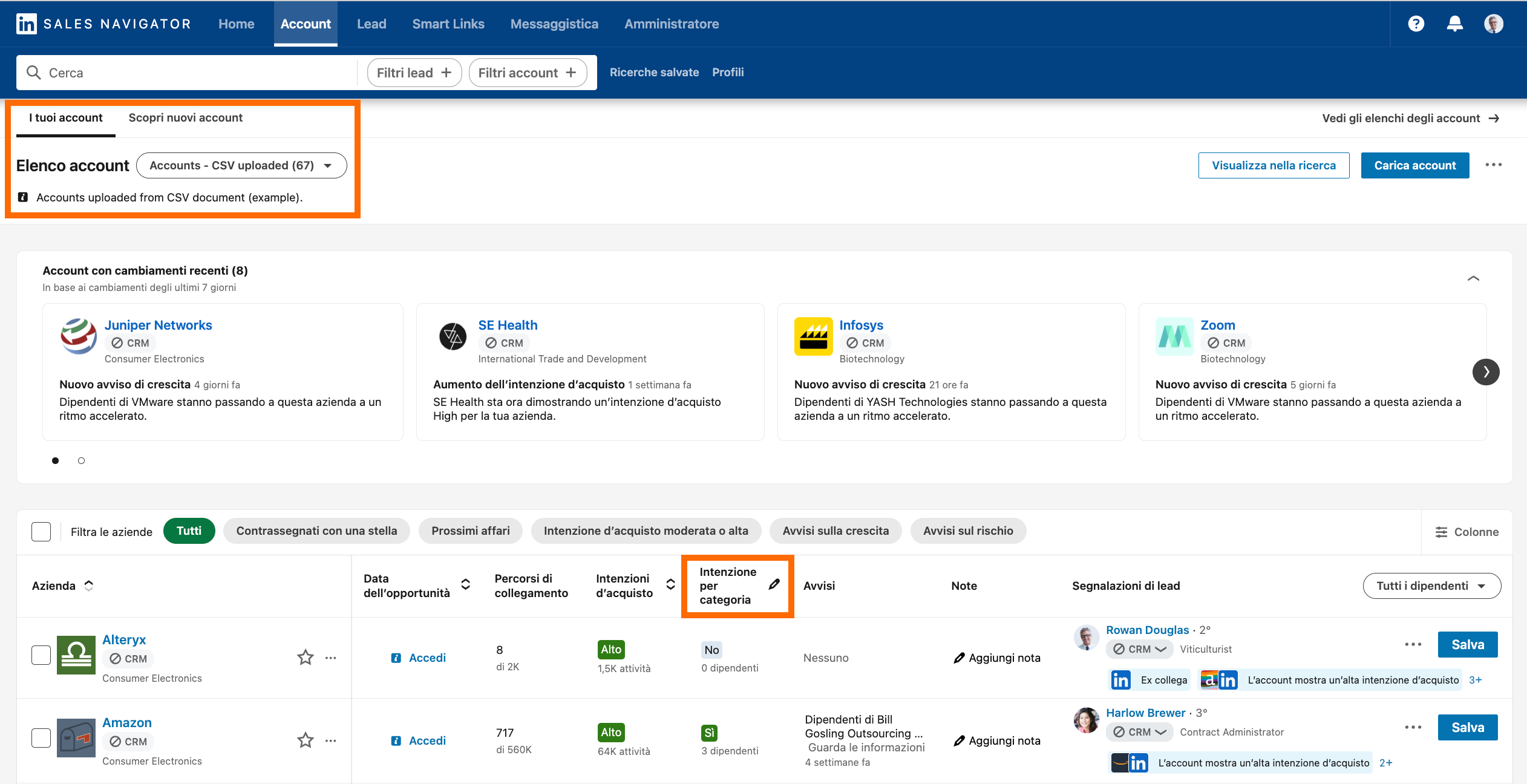Click Amazon logo thumbnail in table

[76, 737]
